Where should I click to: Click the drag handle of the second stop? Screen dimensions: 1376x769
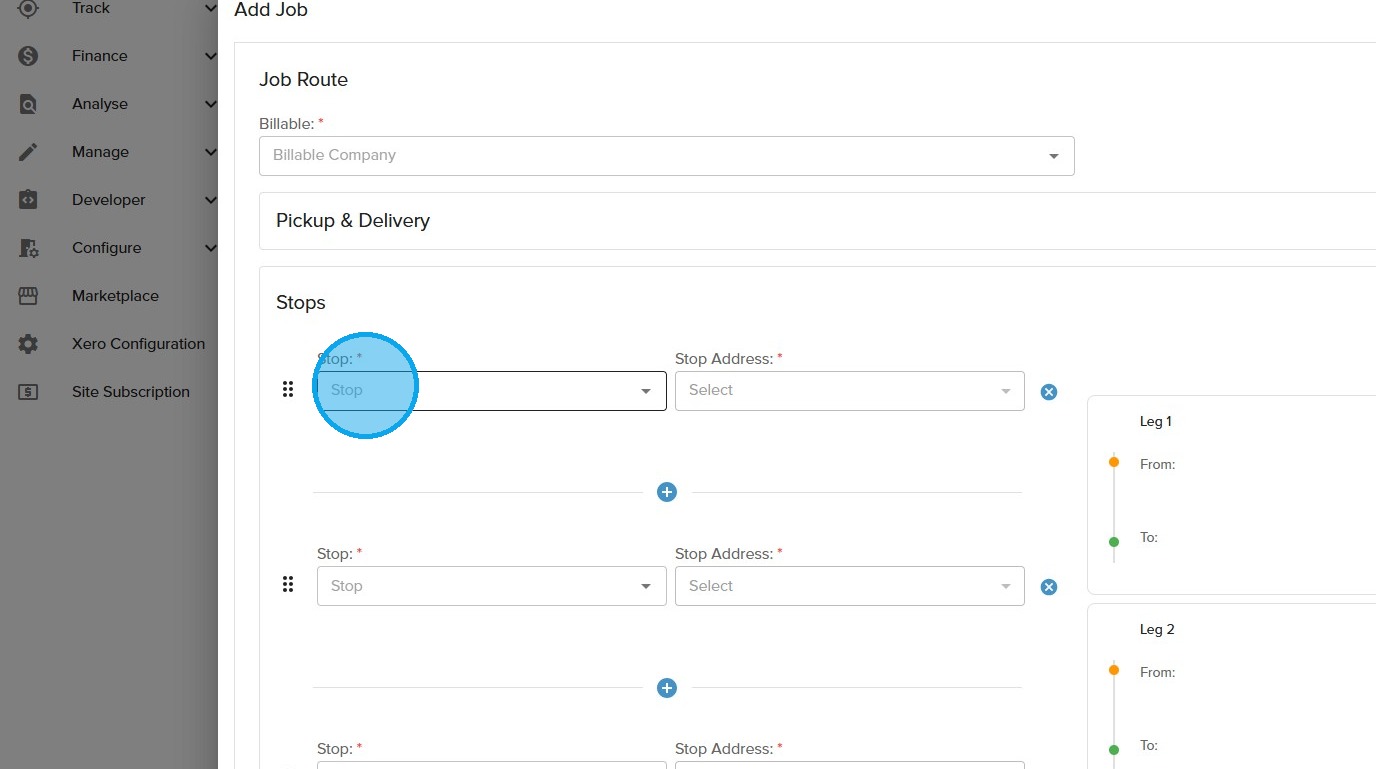click(x=288, y=585)
